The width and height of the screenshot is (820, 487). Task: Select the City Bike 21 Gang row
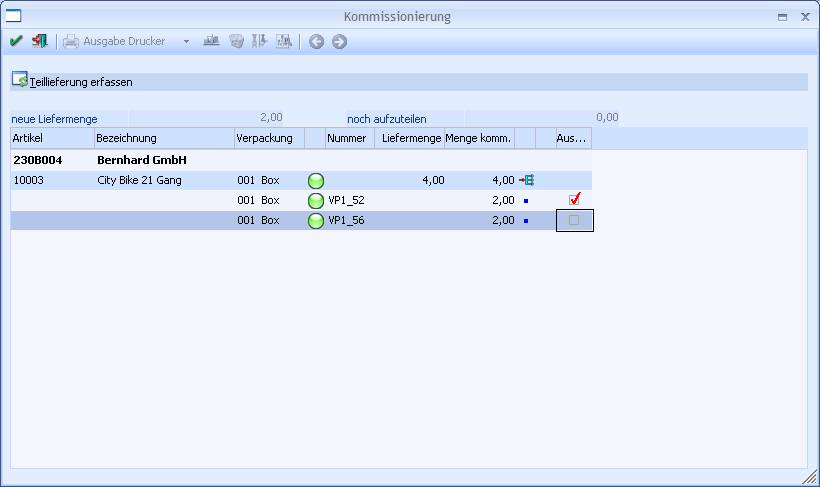click(301, 180)
